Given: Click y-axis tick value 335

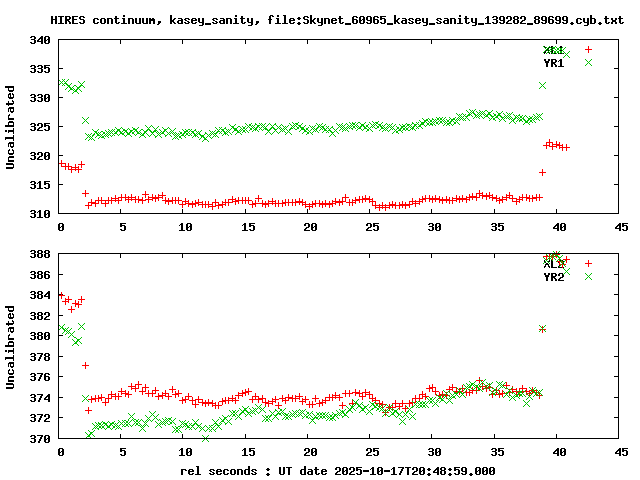Looking at the screenshot, I should tap(40, 69).
